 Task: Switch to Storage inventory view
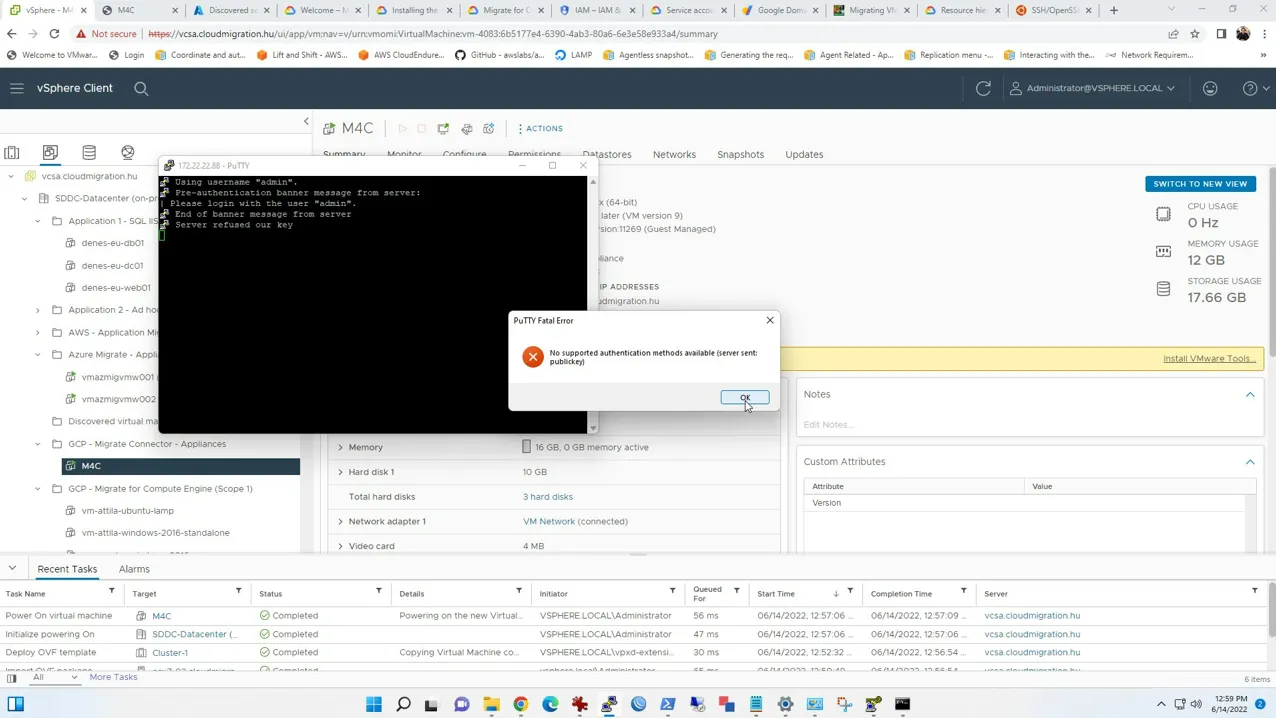coord(89,153)
